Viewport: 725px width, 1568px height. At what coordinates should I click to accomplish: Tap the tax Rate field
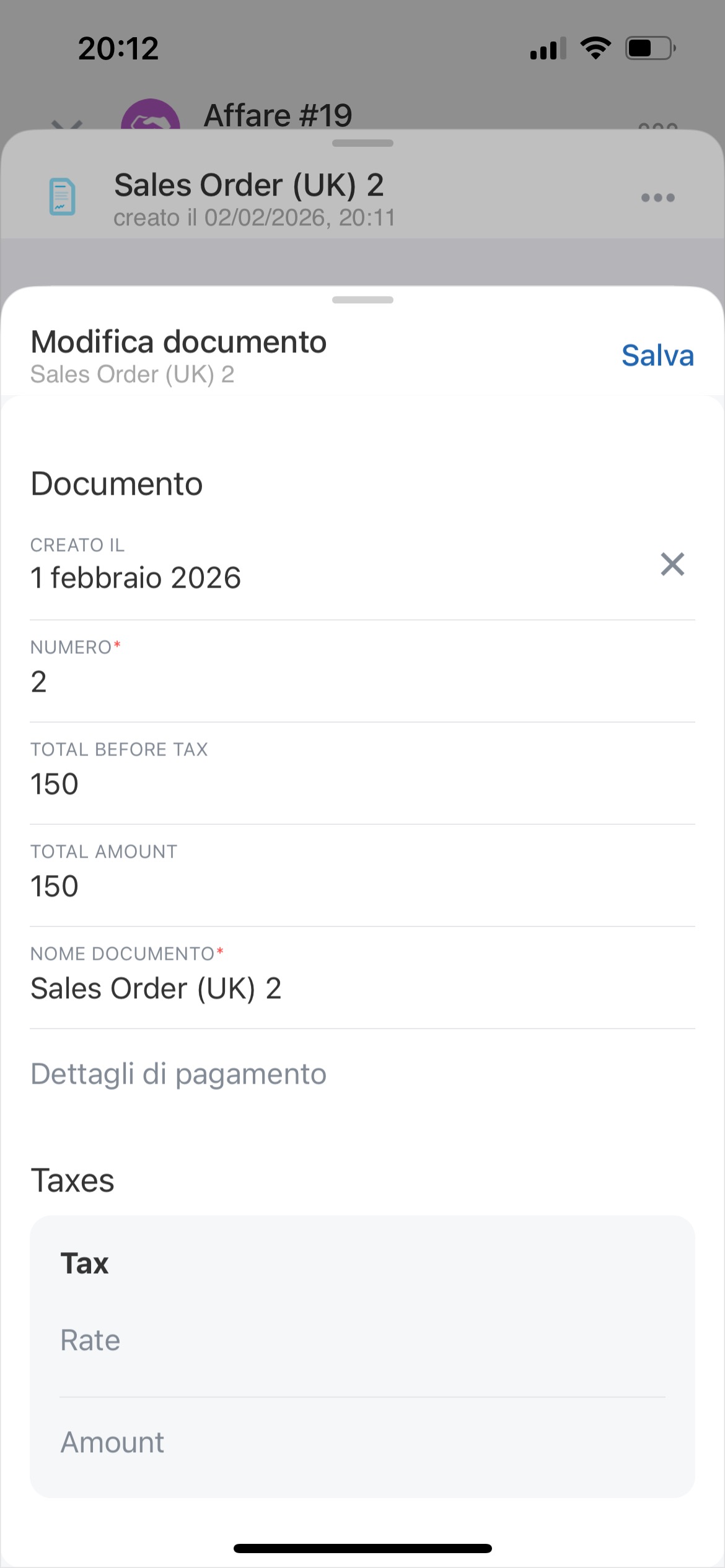(x=362, y=1340)
